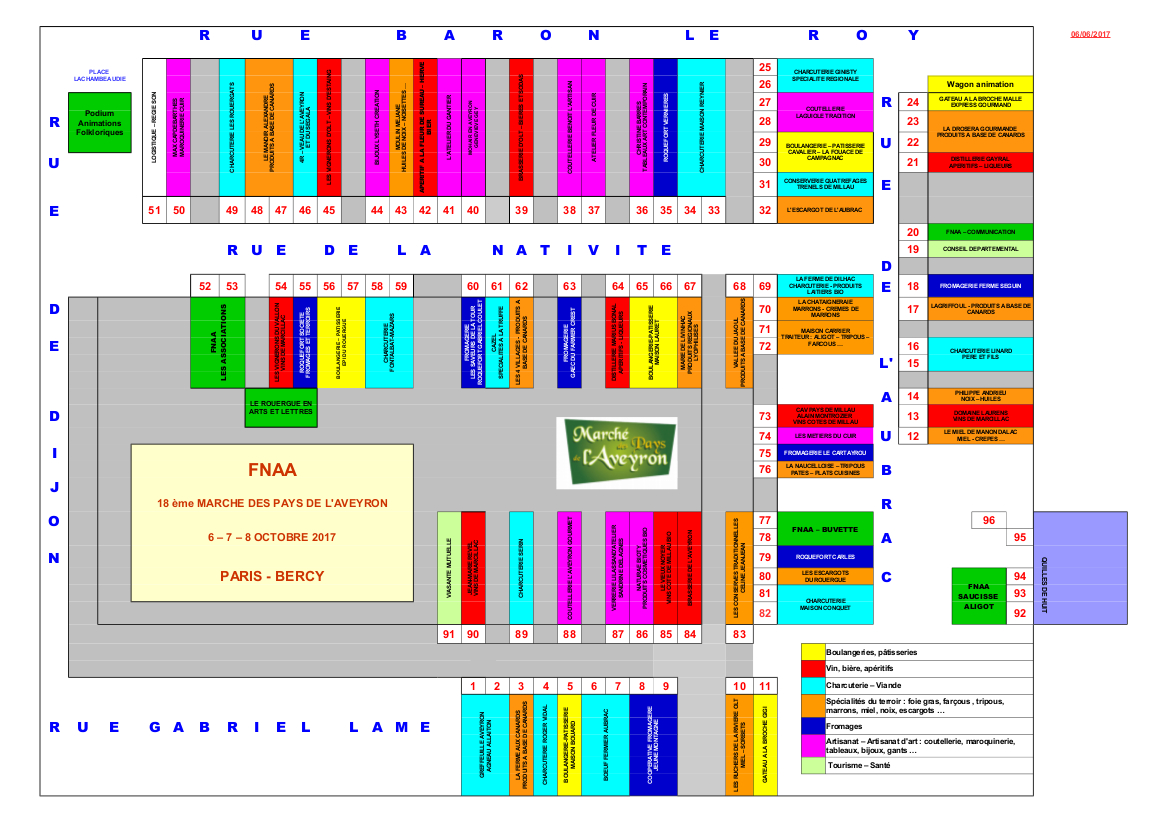Viewport: 1169px width, 826px height.
Task: Click stall number 51
Action: (x=154, y=210)
